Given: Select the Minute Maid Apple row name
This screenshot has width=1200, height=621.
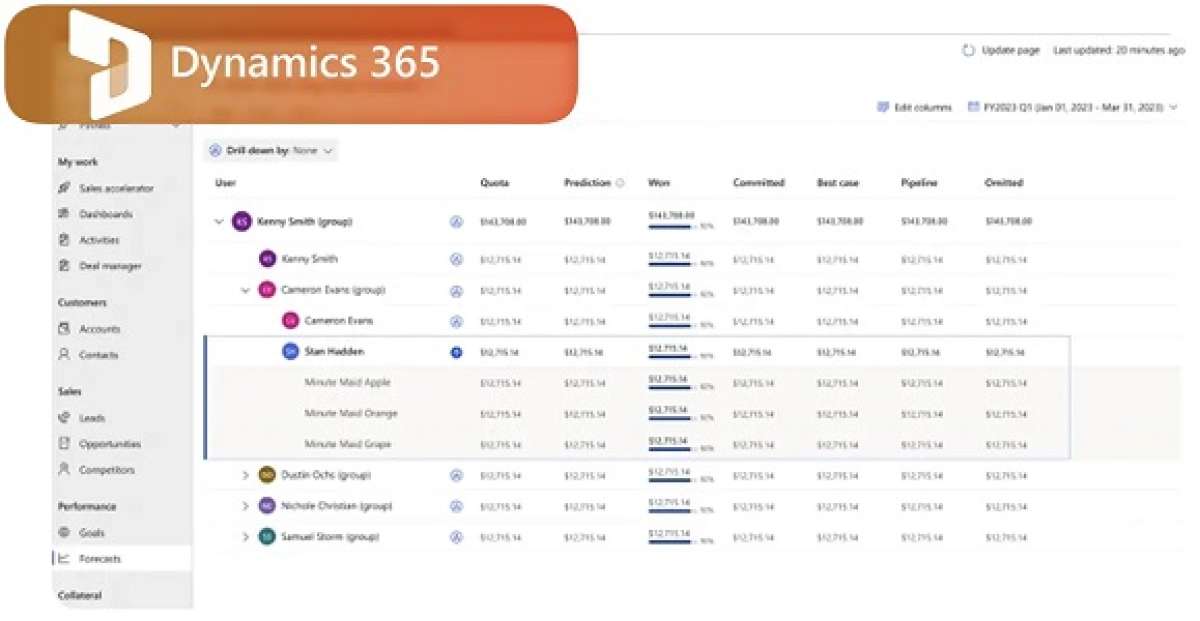Looking at the screenshot, I should (x=347, y=383).
